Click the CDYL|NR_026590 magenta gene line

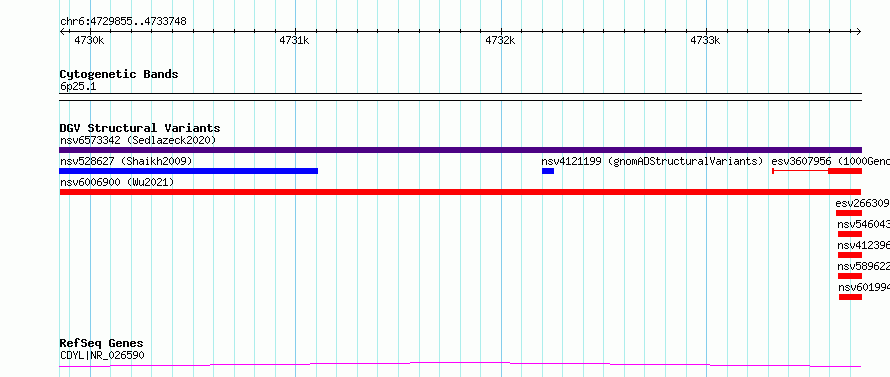(x=460, y=365)
